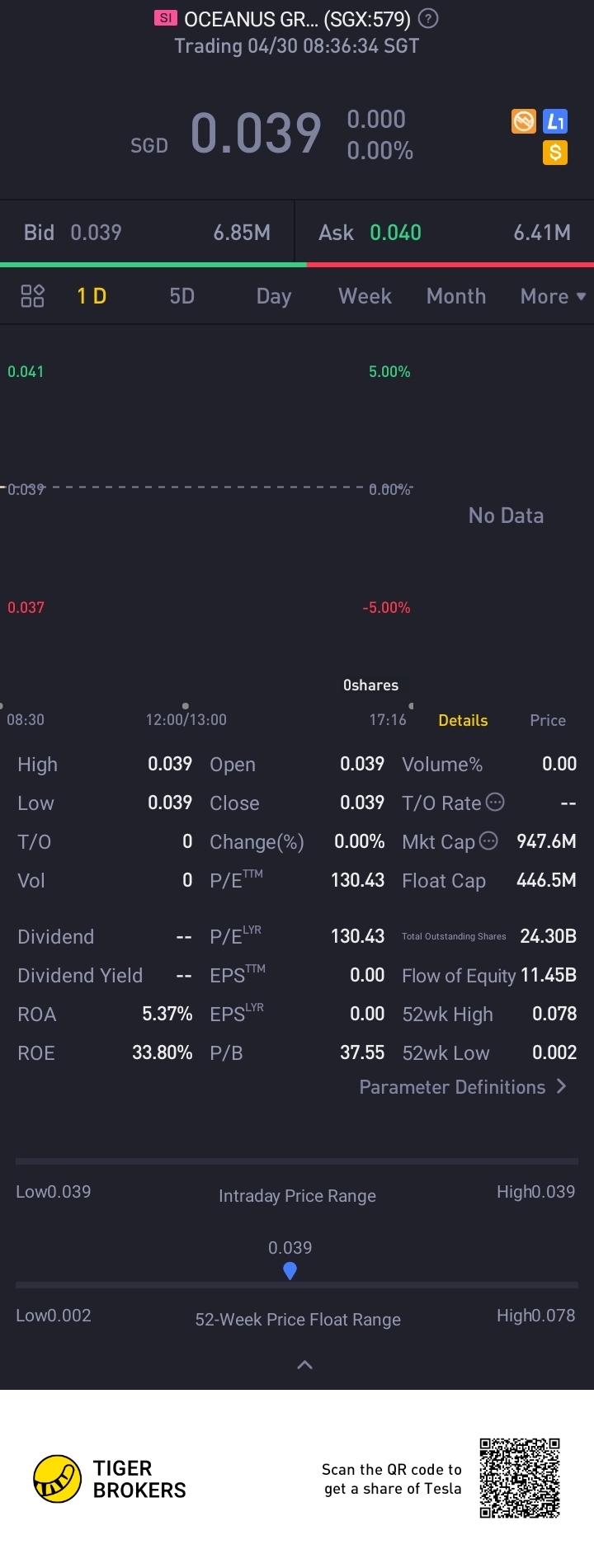Screen dimensions: 594x1568
Task: Switch to the 5D chart tab
Action: (x=182, y=296)
